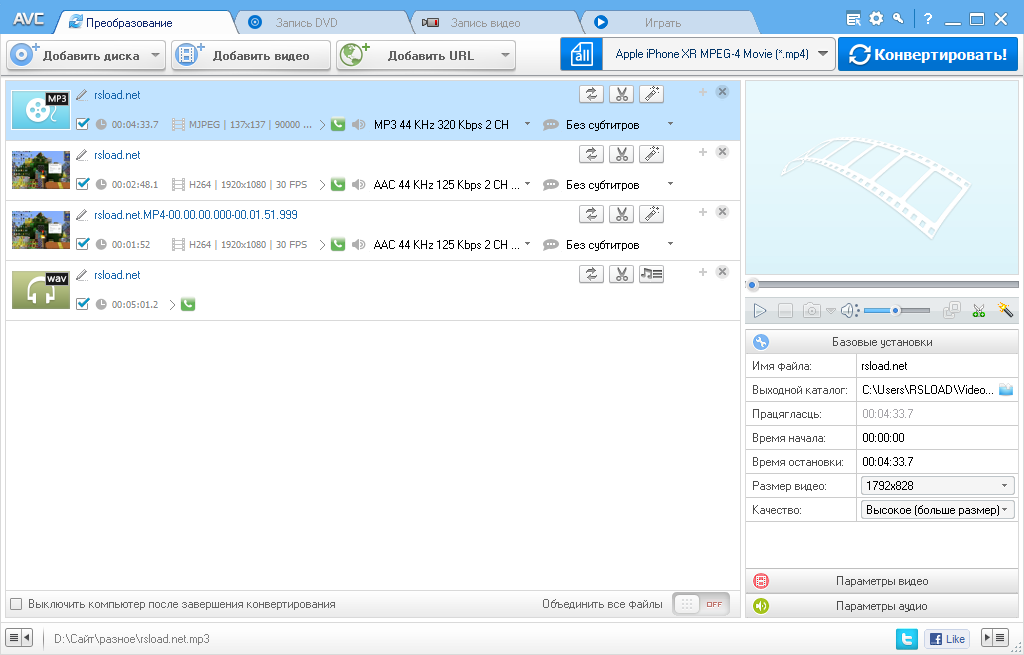The width and height of the screenshot is (1024, 655).
Task: Open the quality Высокое dropdown
Action: click(937, 510)
